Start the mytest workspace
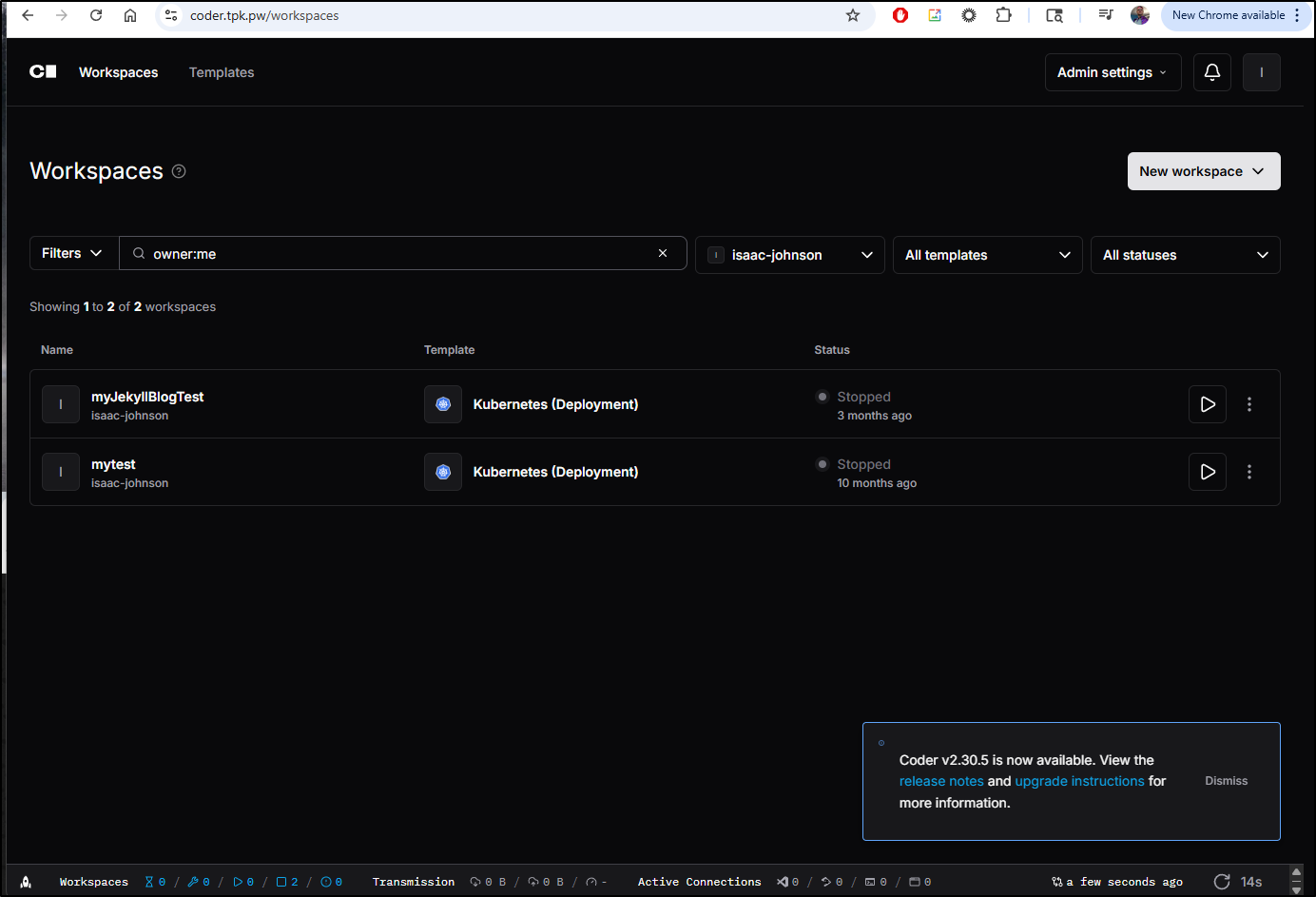The width and height of the screenshot is (1316, 897). 1207,472
